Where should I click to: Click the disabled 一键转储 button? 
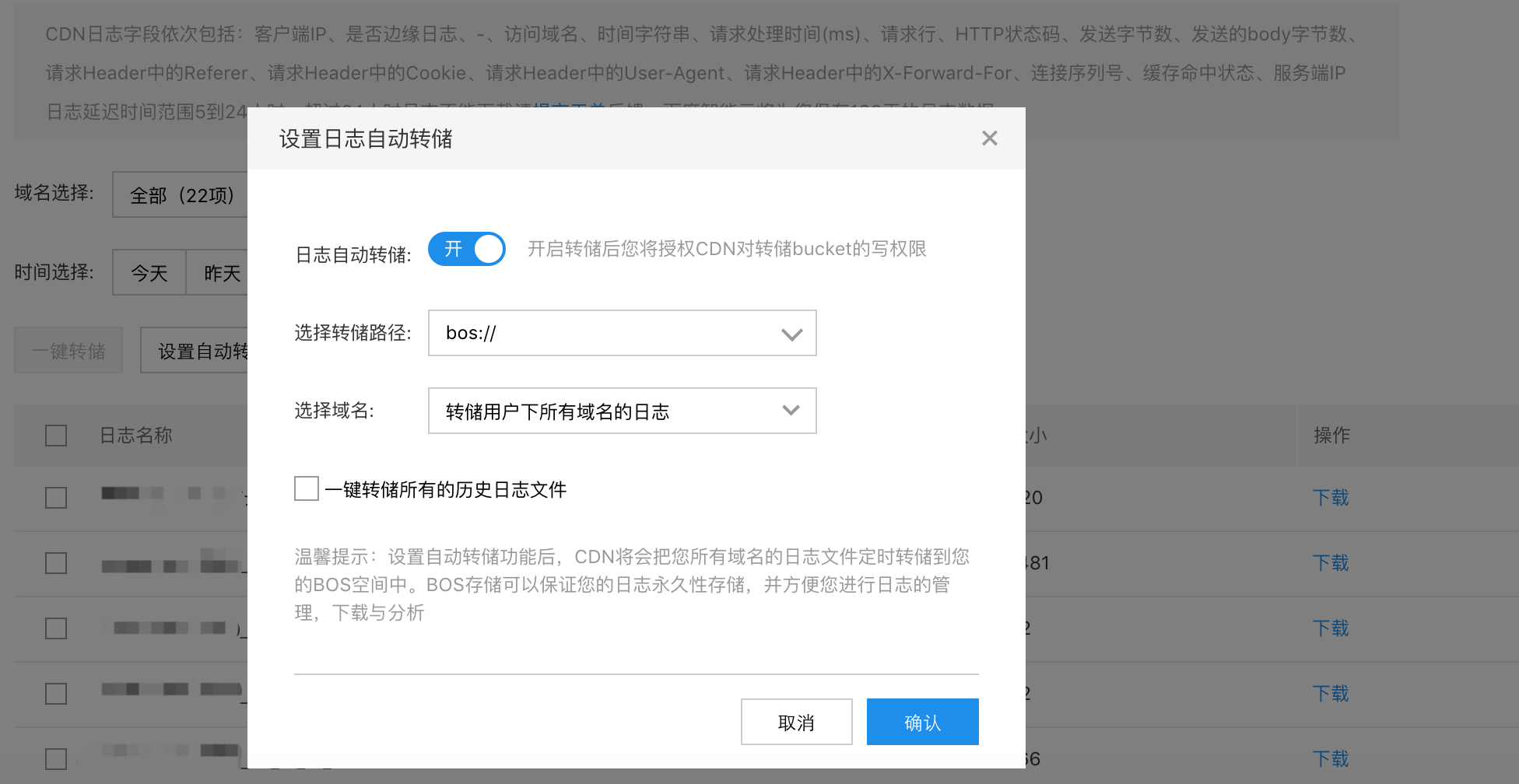68,350
